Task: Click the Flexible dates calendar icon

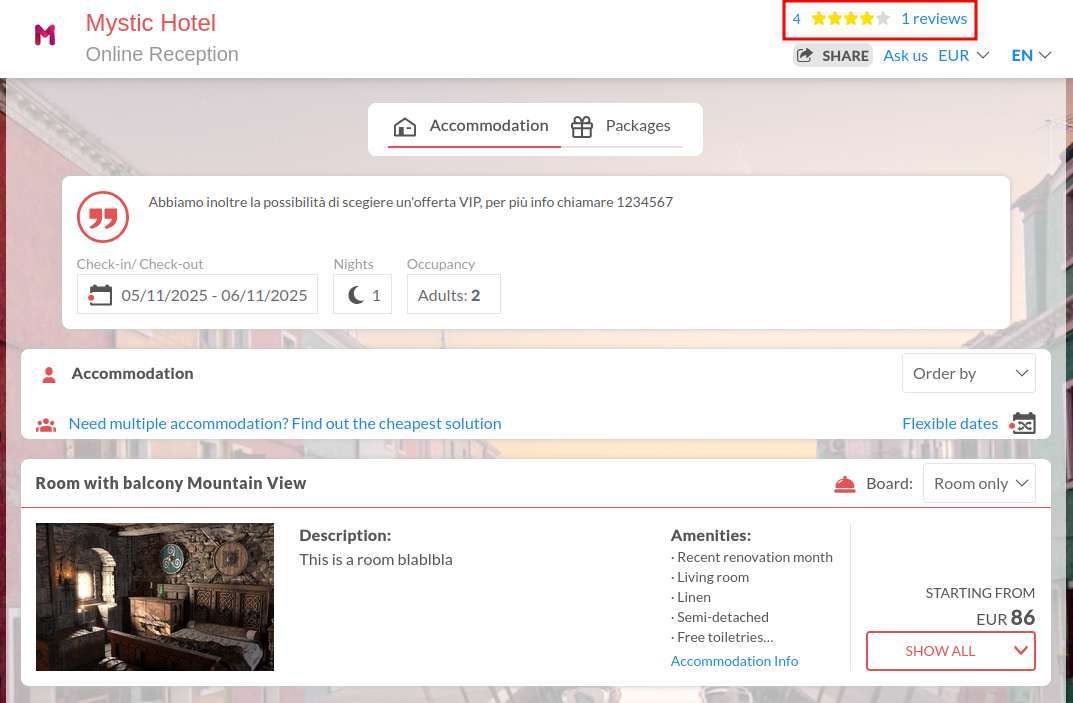Action: point(1022,424)
